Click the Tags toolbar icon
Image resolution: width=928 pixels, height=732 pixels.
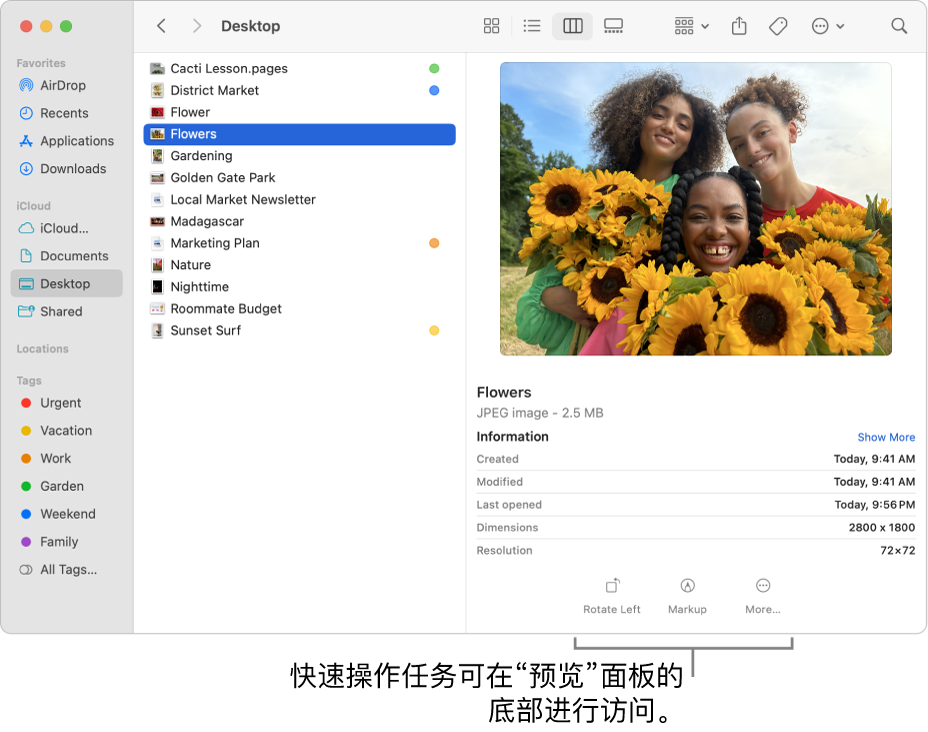coord(778,26)
